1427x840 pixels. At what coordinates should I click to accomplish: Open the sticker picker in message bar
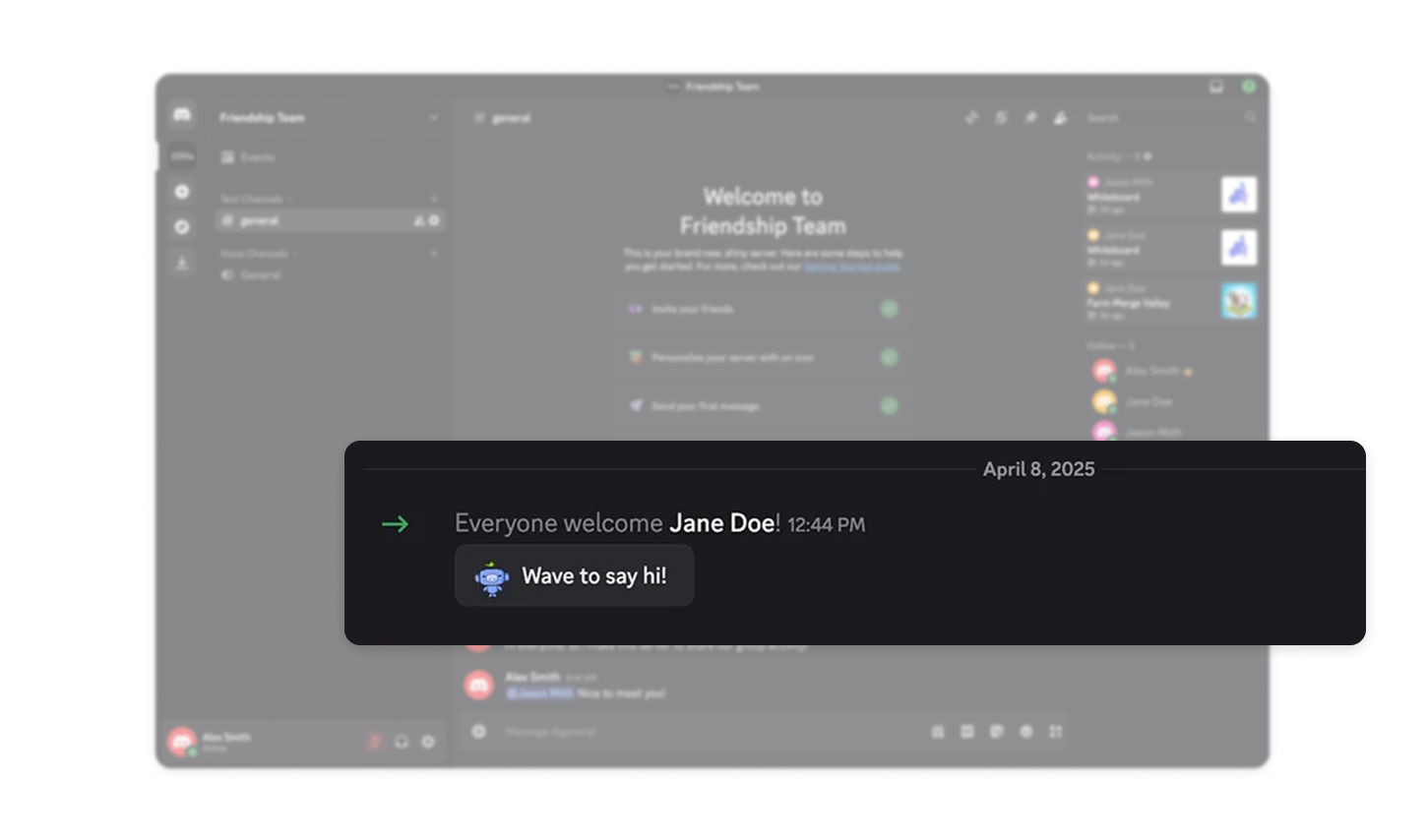click(x=997, y=732)
